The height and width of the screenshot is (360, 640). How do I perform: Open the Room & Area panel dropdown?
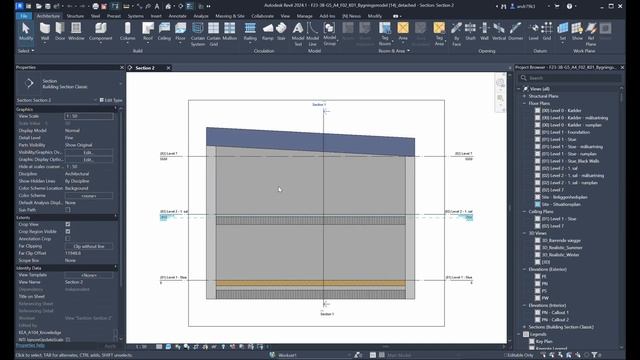[394, 51]
